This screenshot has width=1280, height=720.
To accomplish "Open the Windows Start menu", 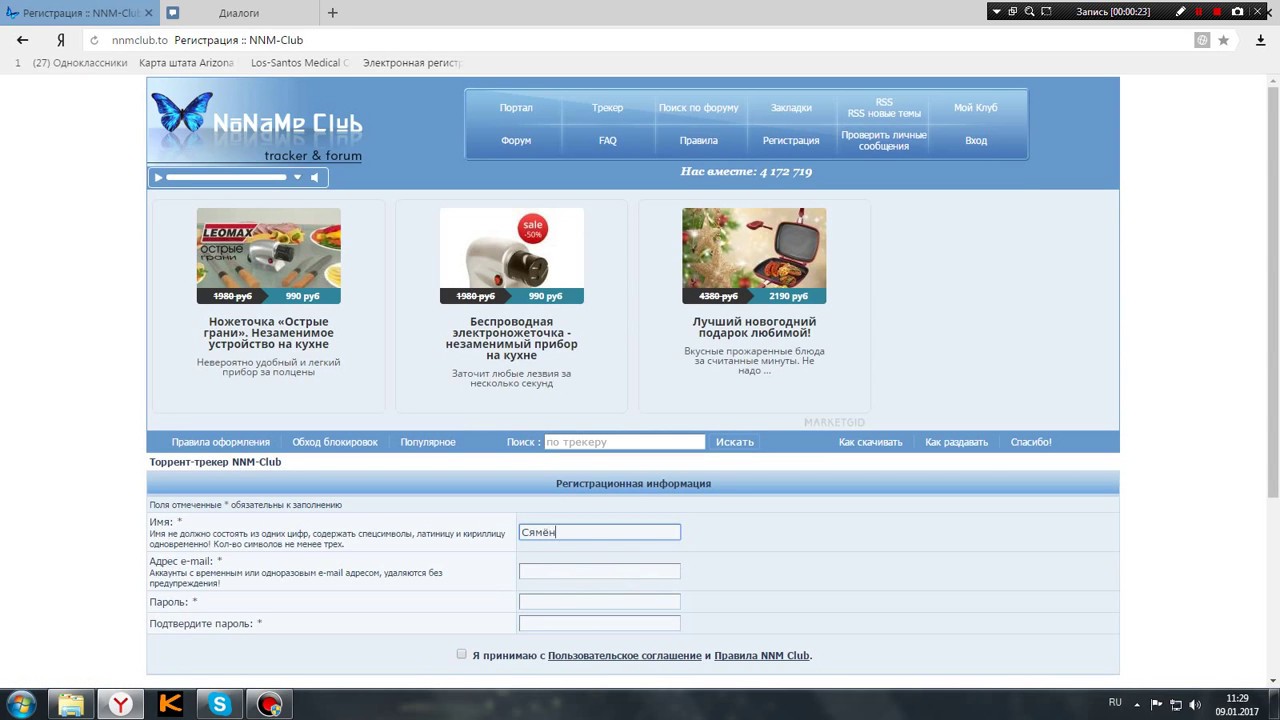I will pos(22,705).
